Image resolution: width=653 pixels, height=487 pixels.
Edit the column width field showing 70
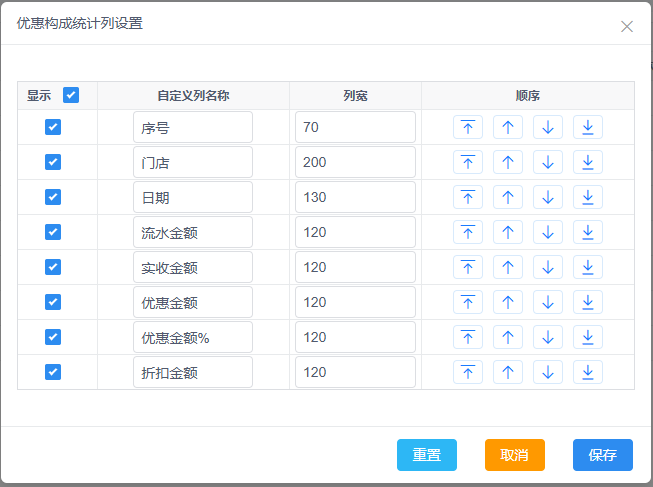point(355,127)
